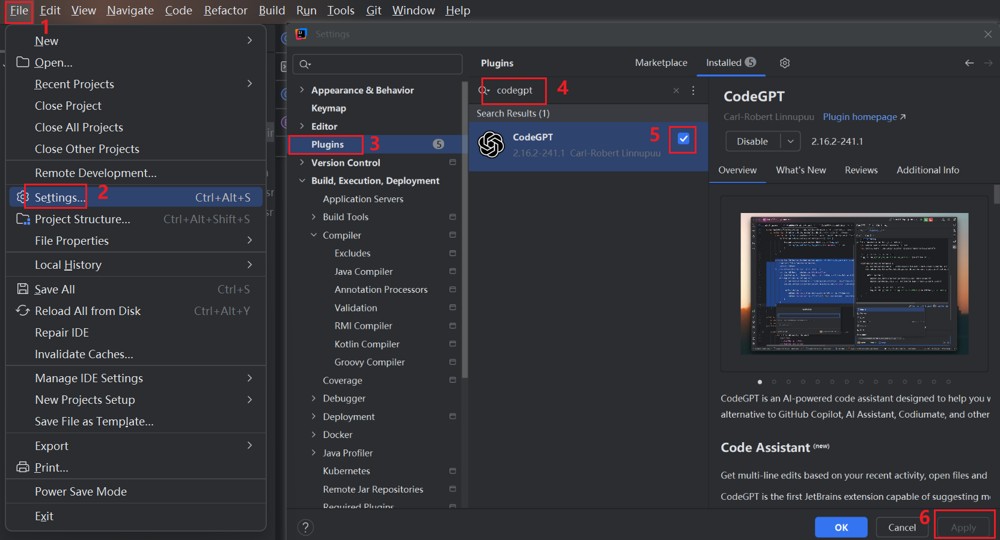Collapse the Compiler tree node
The height and width of the screenshot is (540, 1000).
[x=314, y=235]
